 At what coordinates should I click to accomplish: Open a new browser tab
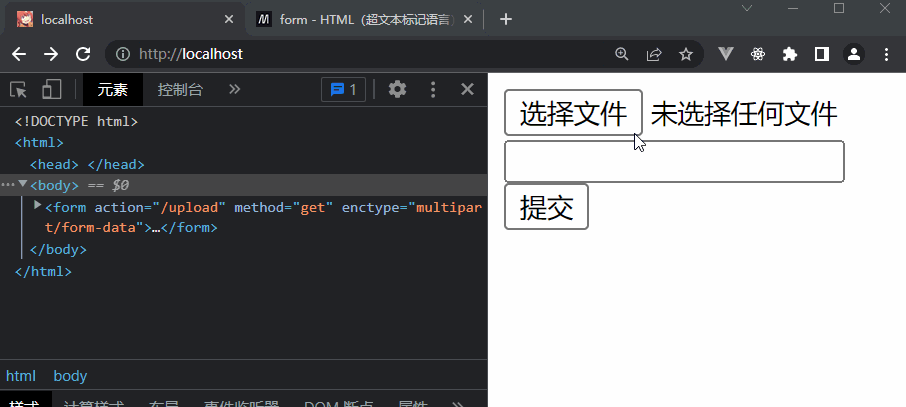coord(506,19)
